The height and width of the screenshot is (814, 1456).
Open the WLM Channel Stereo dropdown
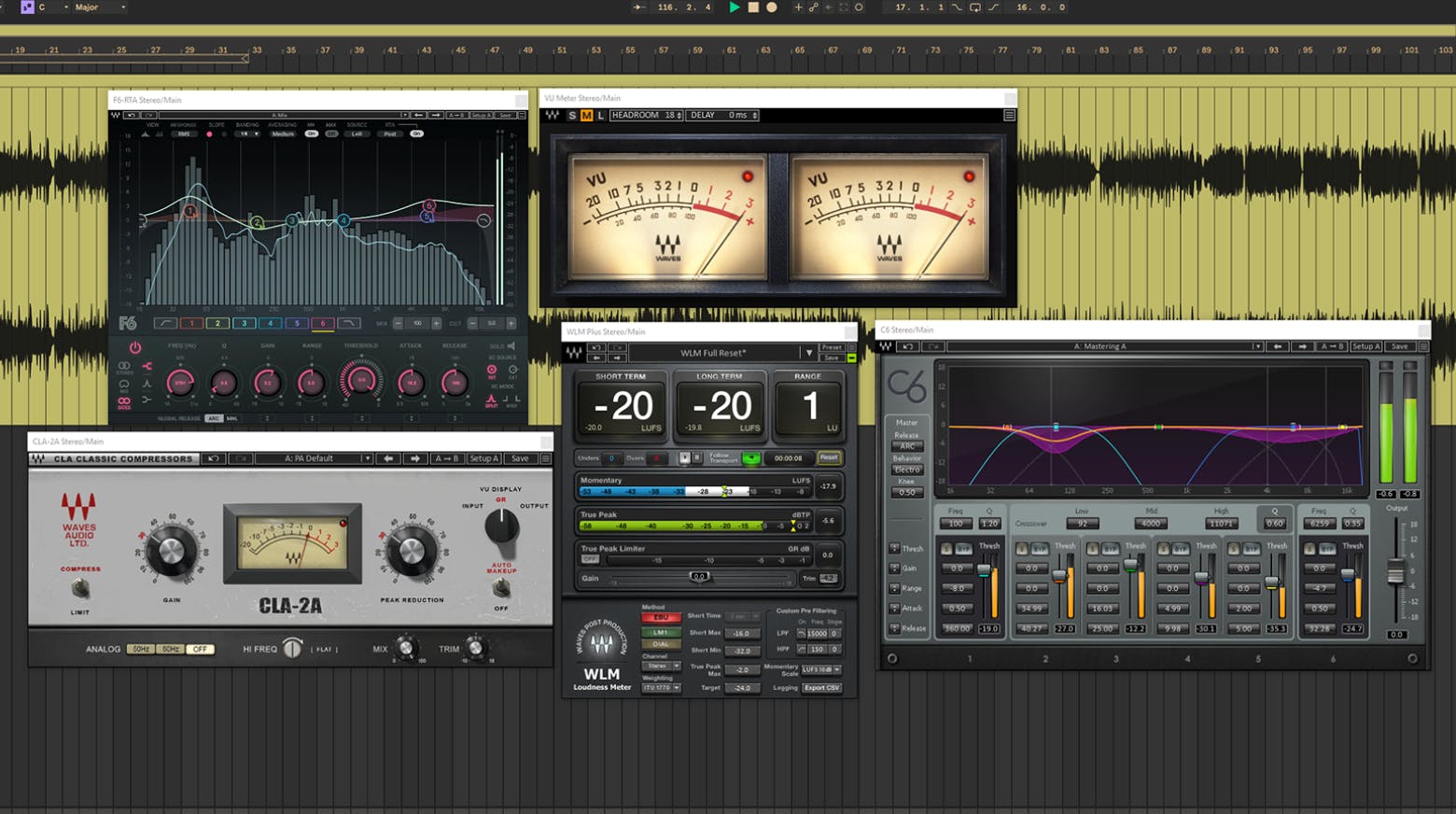(662, 666)
